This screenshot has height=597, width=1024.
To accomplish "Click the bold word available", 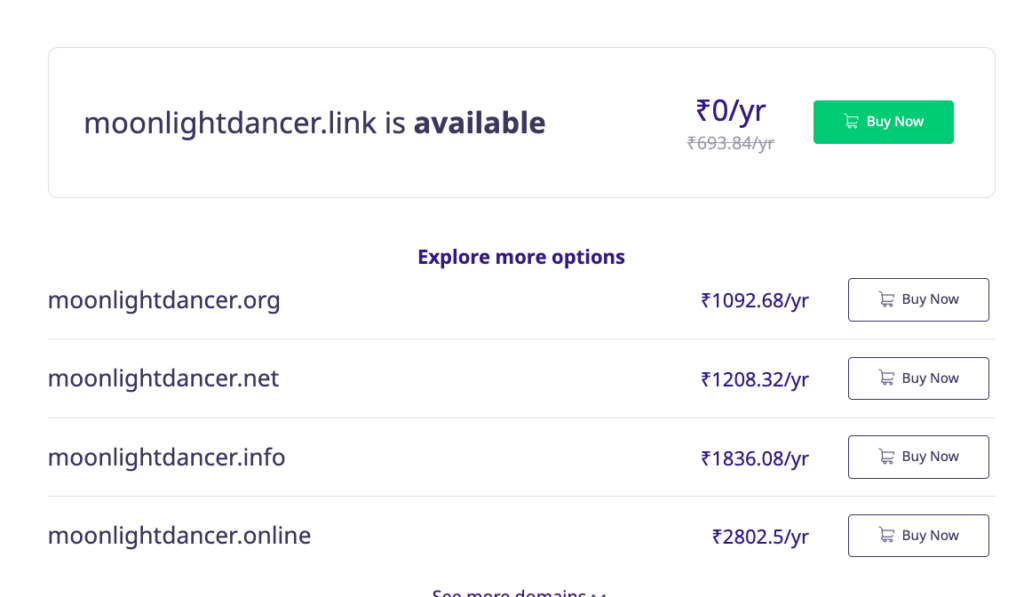I will click(479, 123).
